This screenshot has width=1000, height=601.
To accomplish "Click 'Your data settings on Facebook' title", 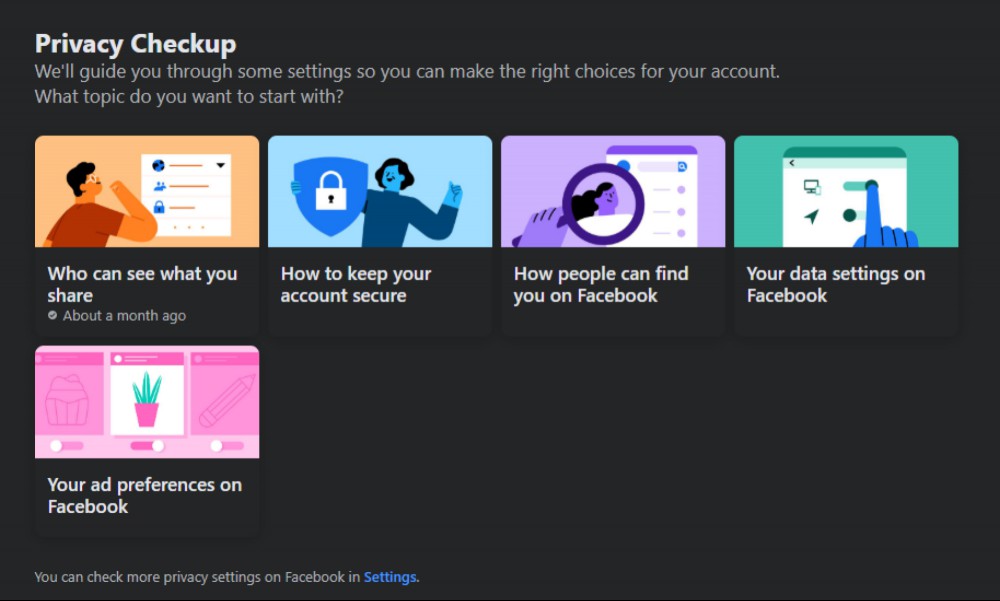I will click(x=835, y=285).
